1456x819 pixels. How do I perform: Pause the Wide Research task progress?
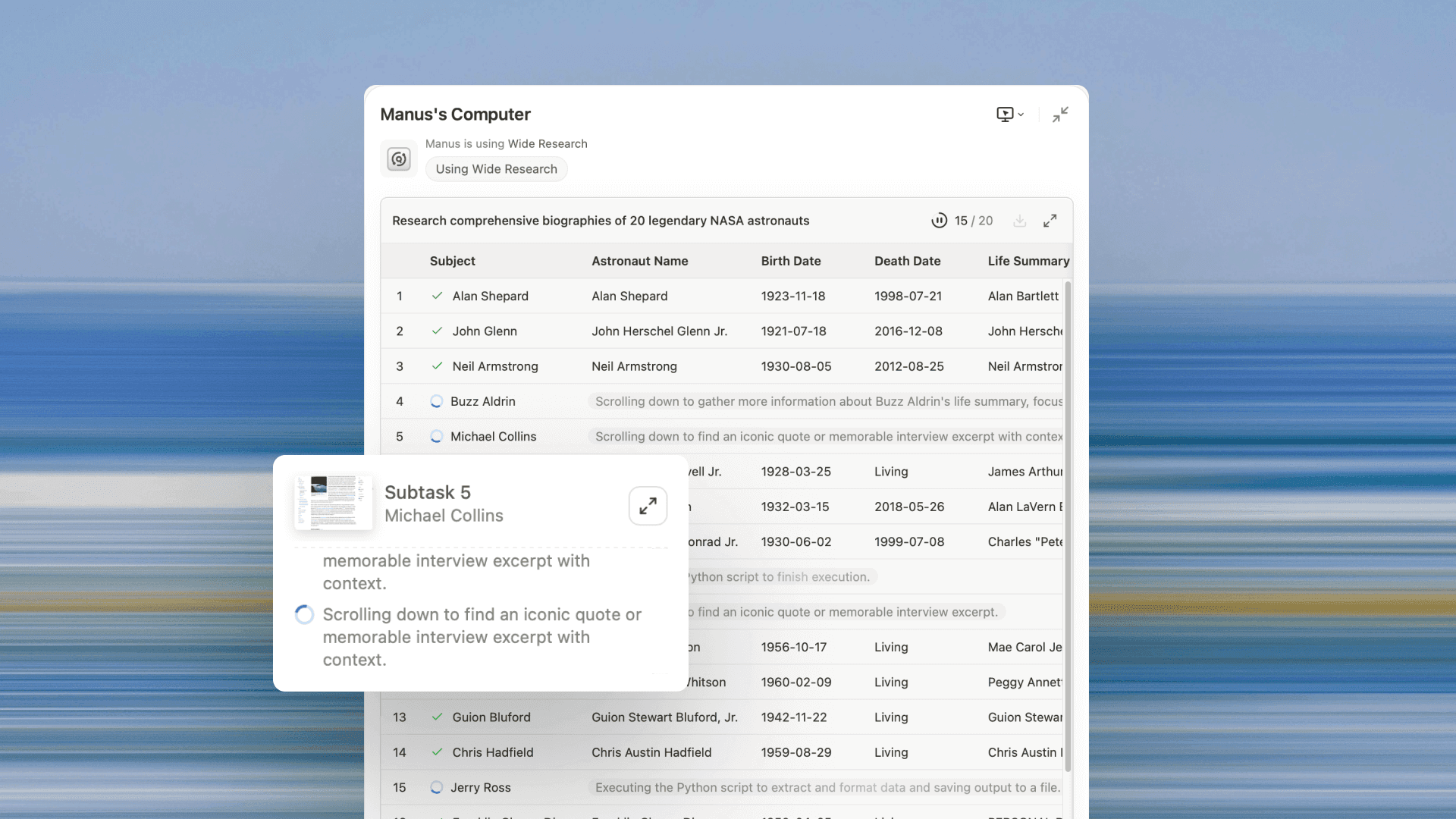point(940,221)
